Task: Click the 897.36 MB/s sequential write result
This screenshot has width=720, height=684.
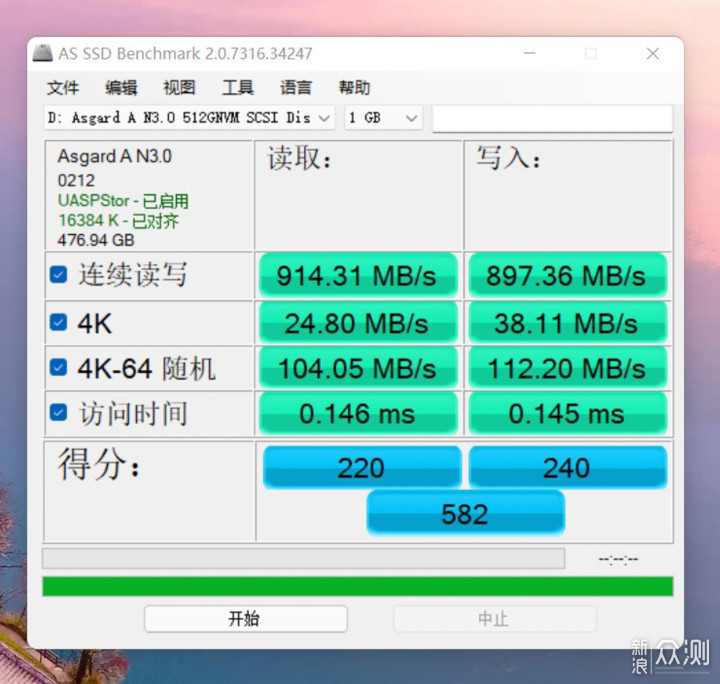Action: [567, 275]
